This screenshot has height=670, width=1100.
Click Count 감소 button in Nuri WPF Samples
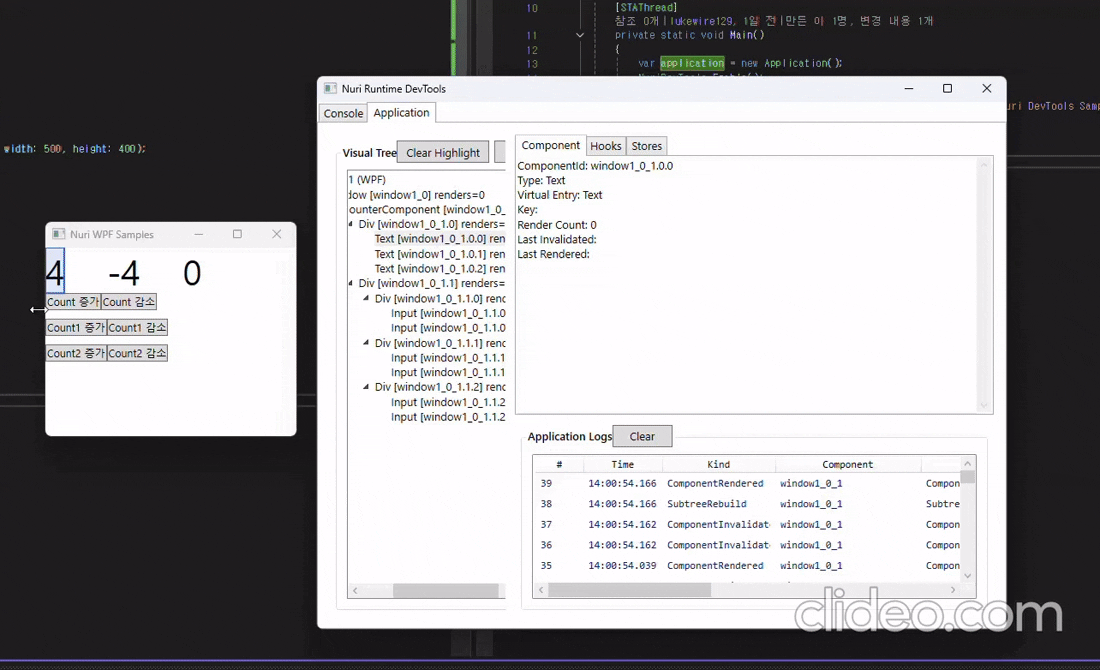[x=128, y=302]
